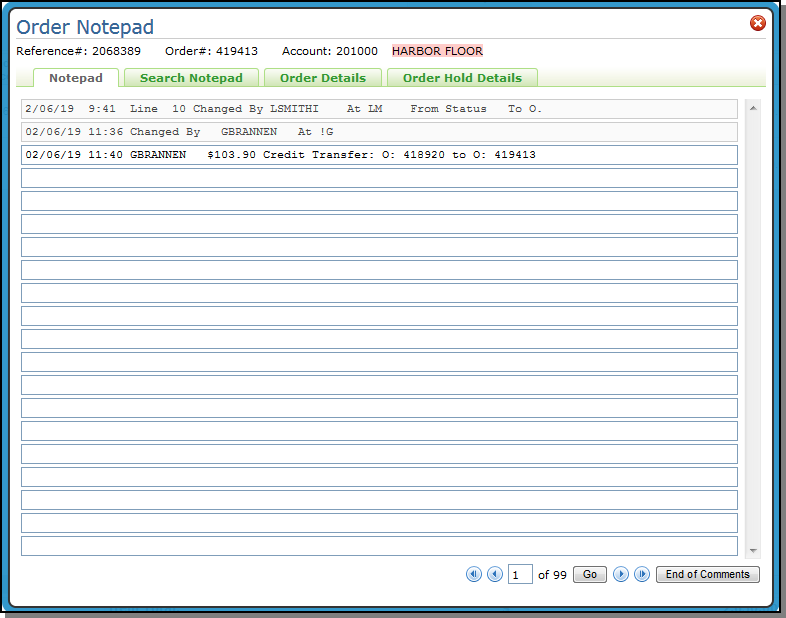Jump to last comments page
Viewport: 786px width, 618px height.
(642, 574)
